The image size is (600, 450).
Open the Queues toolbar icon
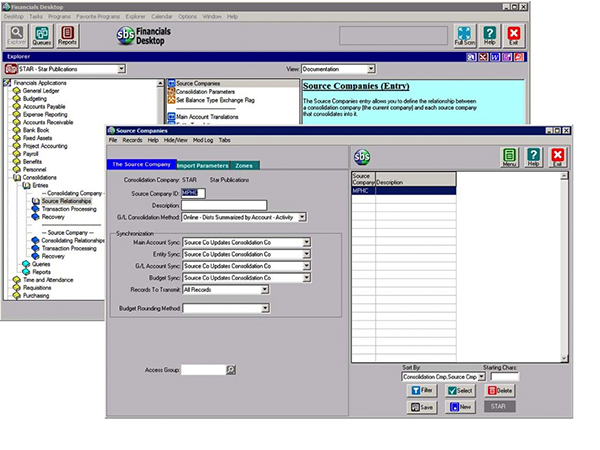click(x=42, y=36)
